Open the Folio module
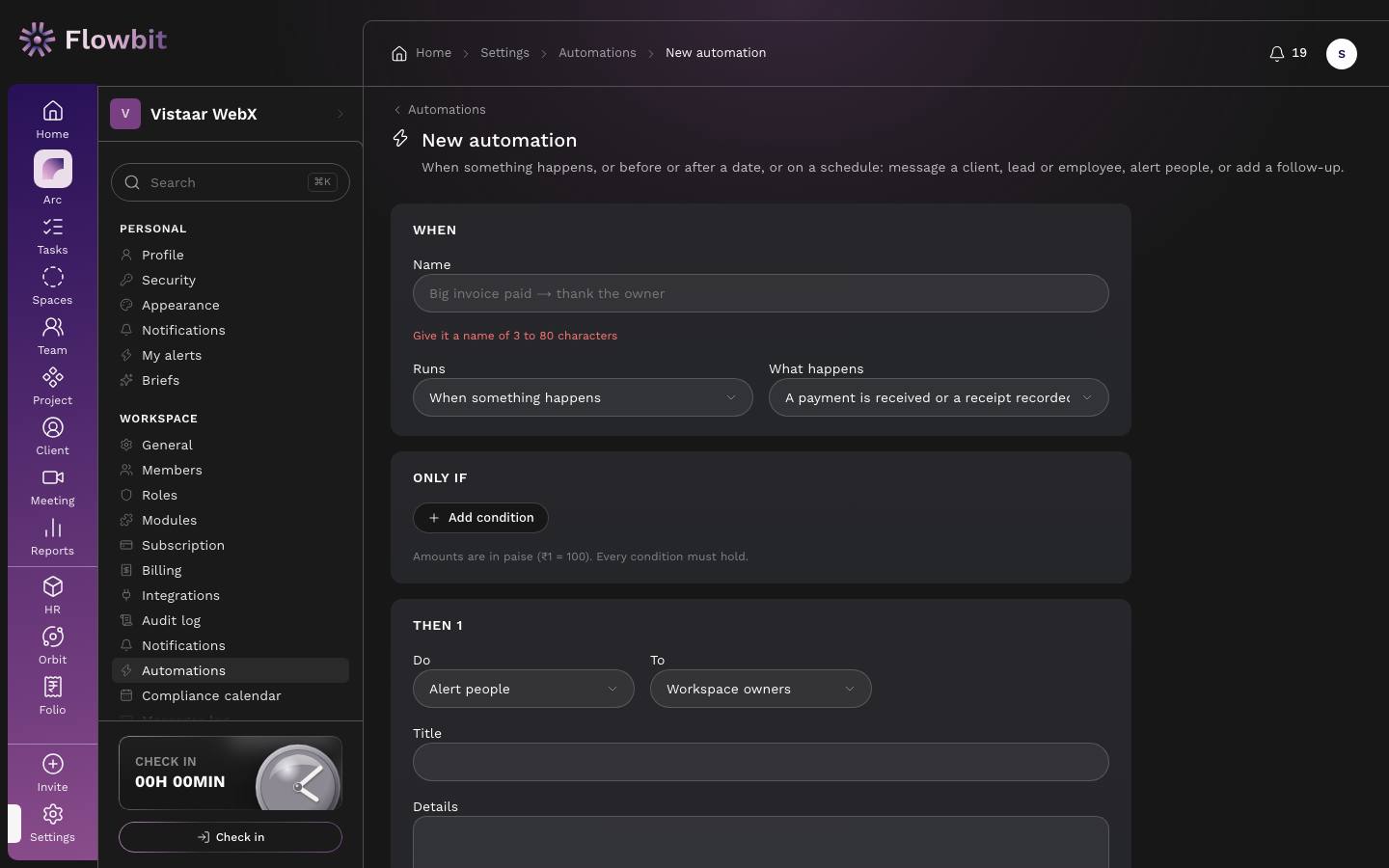This screenshot has height=868, width=1389. 52,696
